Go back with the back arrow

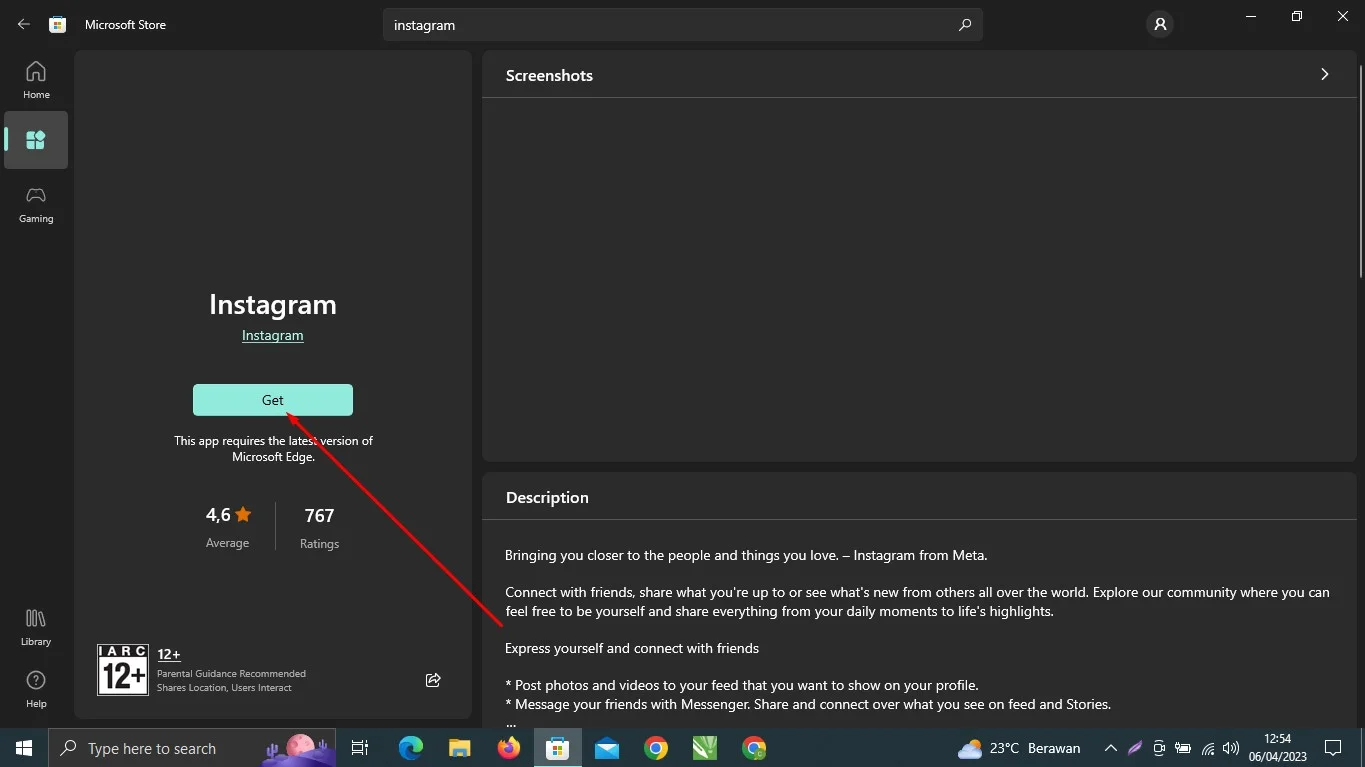pos(24,25)
